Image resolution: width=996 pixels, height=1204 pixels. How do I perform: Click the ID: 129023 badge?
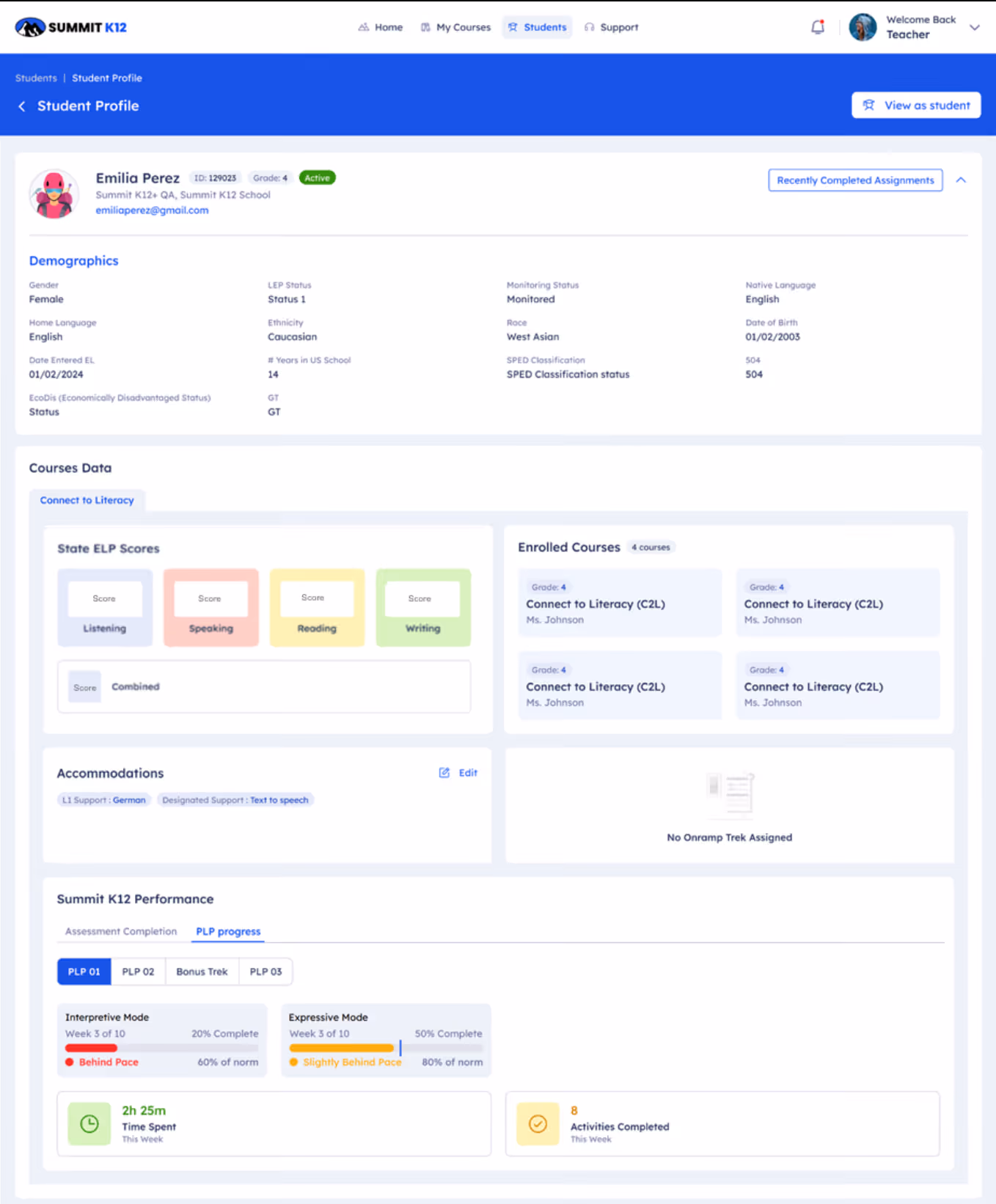(x=215, y=178)
